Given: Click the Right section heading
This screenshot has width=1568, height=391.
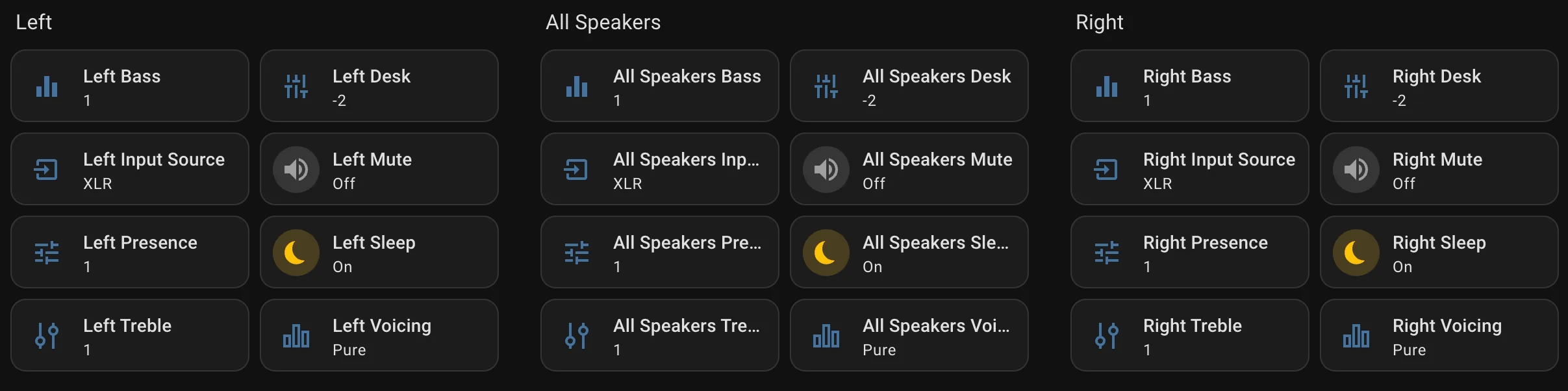Looking at the screenshot, I should coord(1099,23).
